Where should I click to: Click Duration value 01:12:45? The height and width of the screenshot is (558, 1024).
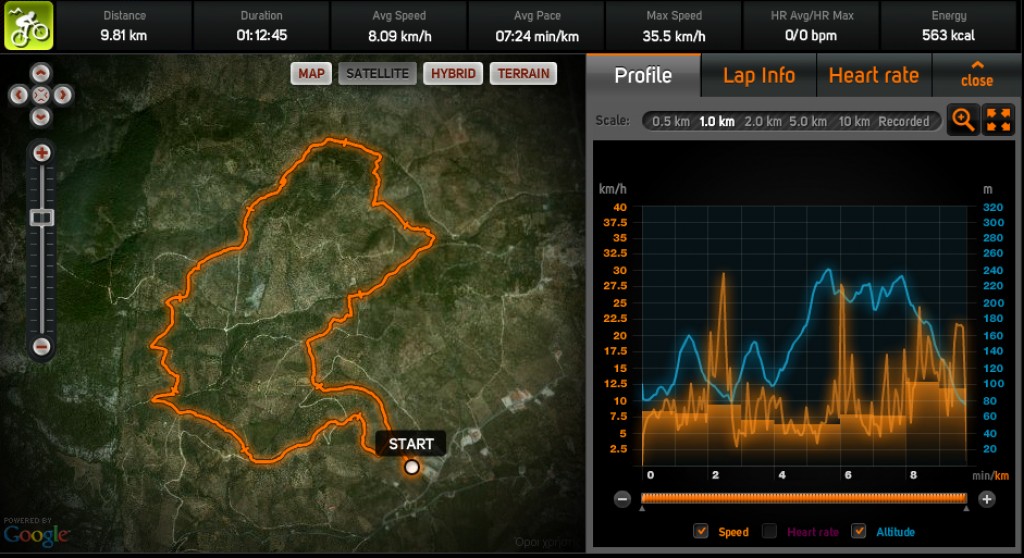point(261,35)
